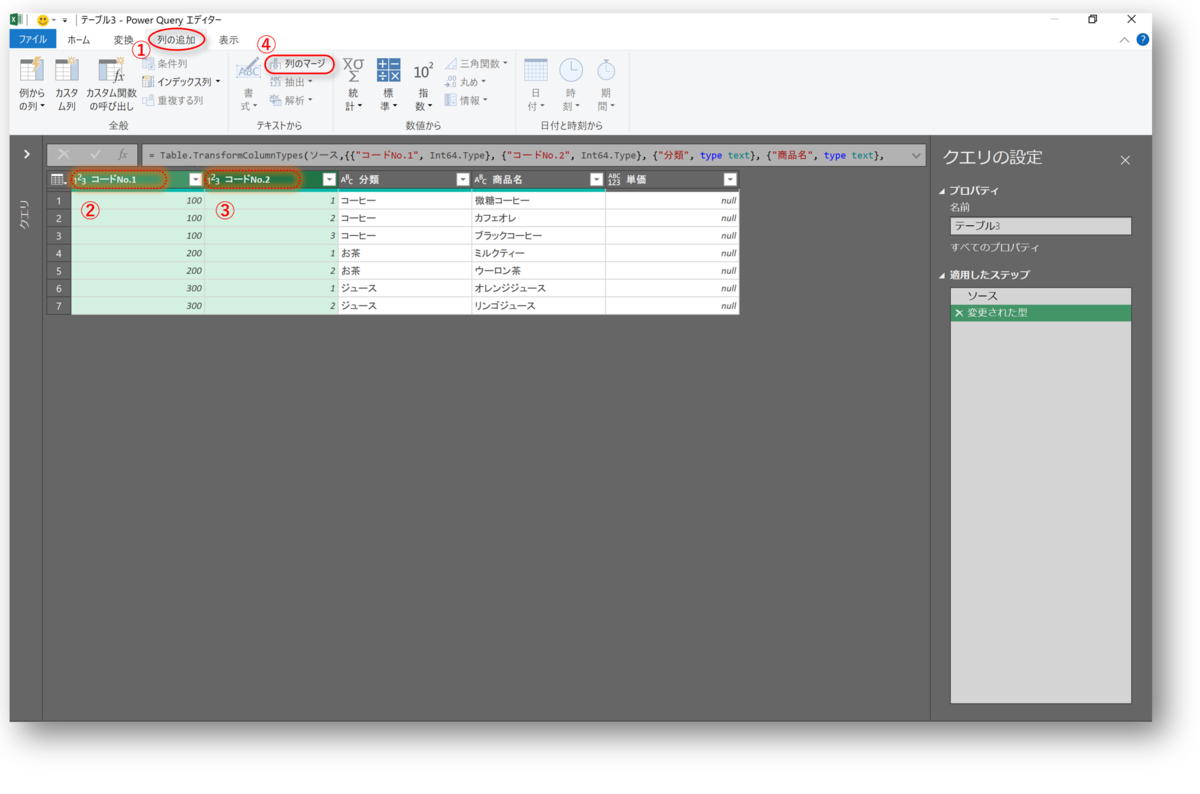1200x794 pixels.
Task: Open the Trigonometry (三角関数) dropdown
Action: [476, 63]
